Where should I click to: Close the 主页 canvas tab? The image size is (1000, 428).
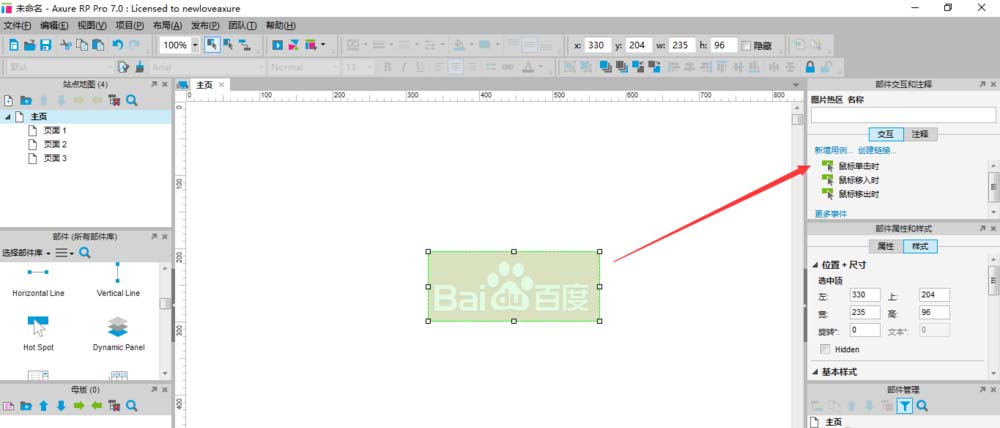click(x=222, y=84)
